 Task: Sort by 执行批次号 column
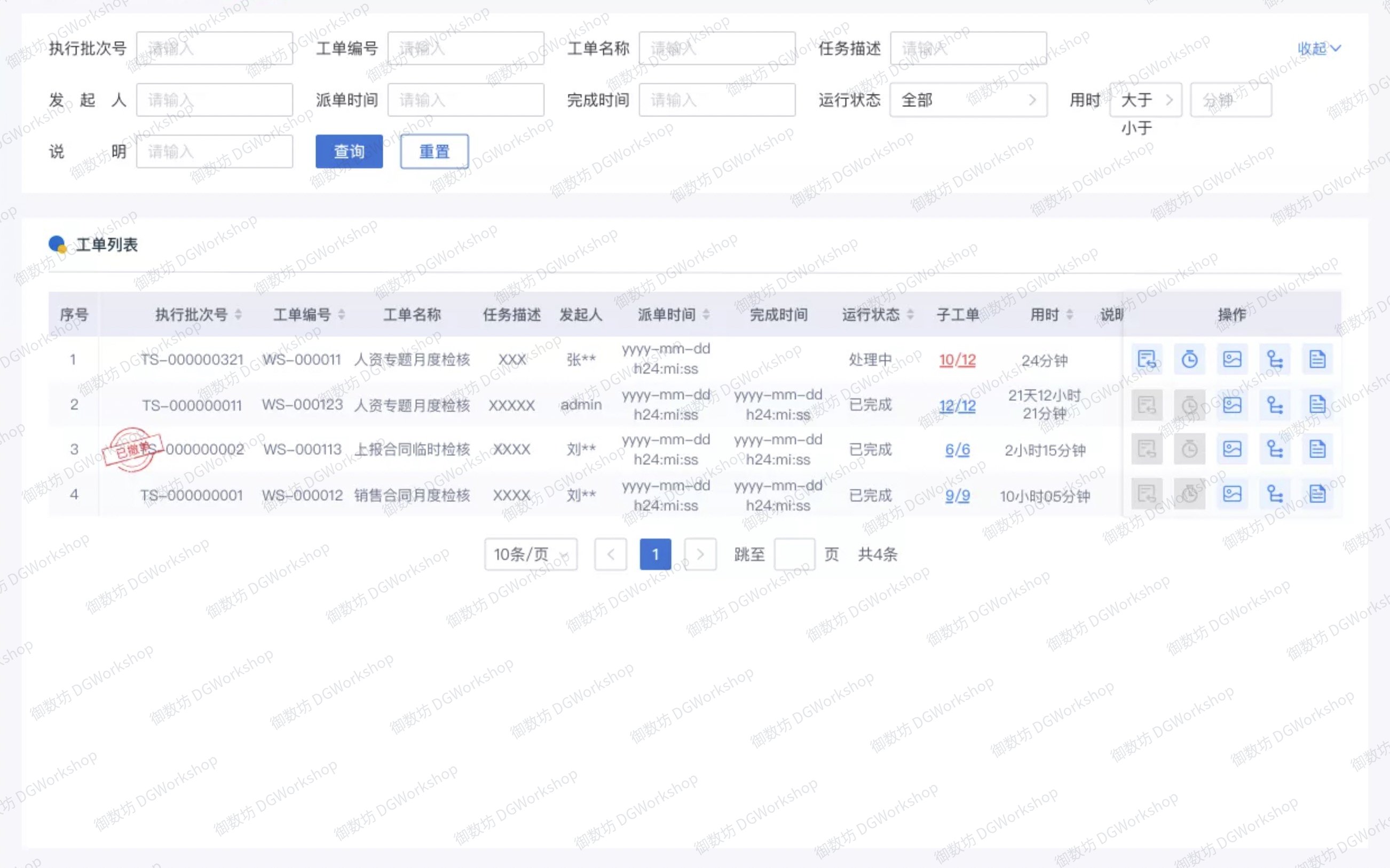[x=238, y=314]
